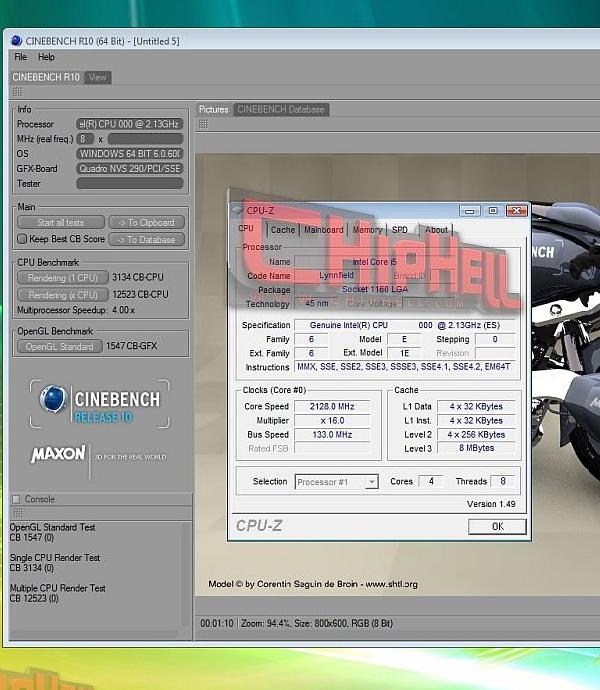This screenshot has width=600, height=690.
Task: Toggle Keep Best CB Score checkbox
Action: click(x=22, y=239)
